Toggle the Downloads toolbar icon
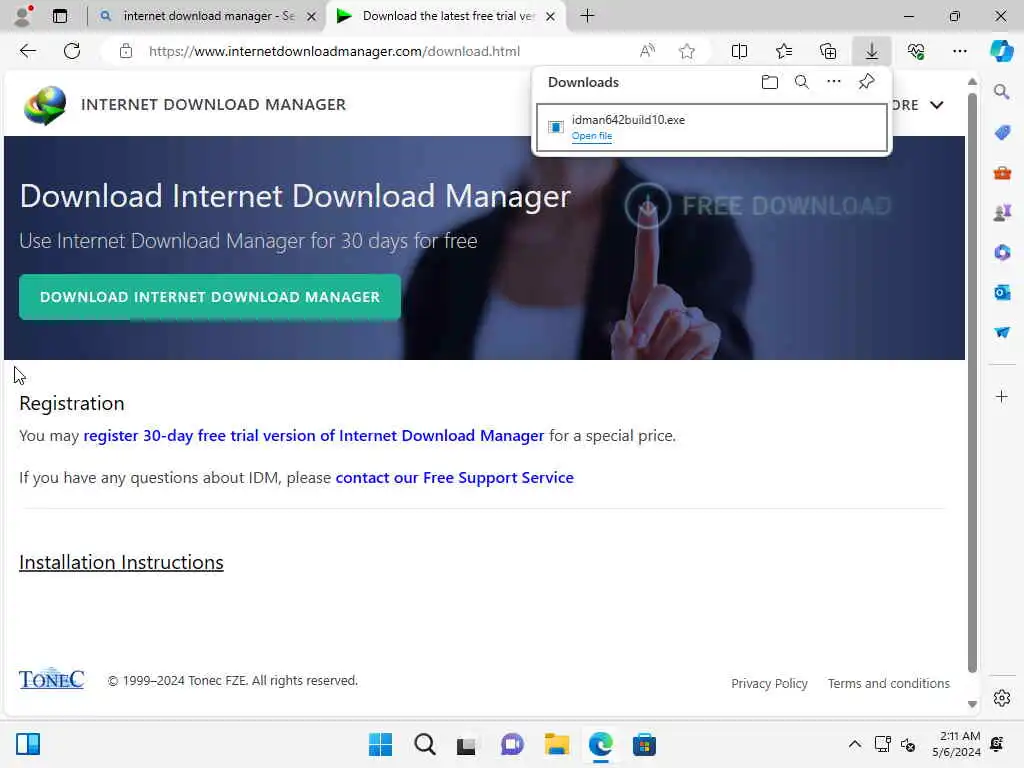Screen dimensions: 1024x768 pyautogui.click(x=872, y=51)
